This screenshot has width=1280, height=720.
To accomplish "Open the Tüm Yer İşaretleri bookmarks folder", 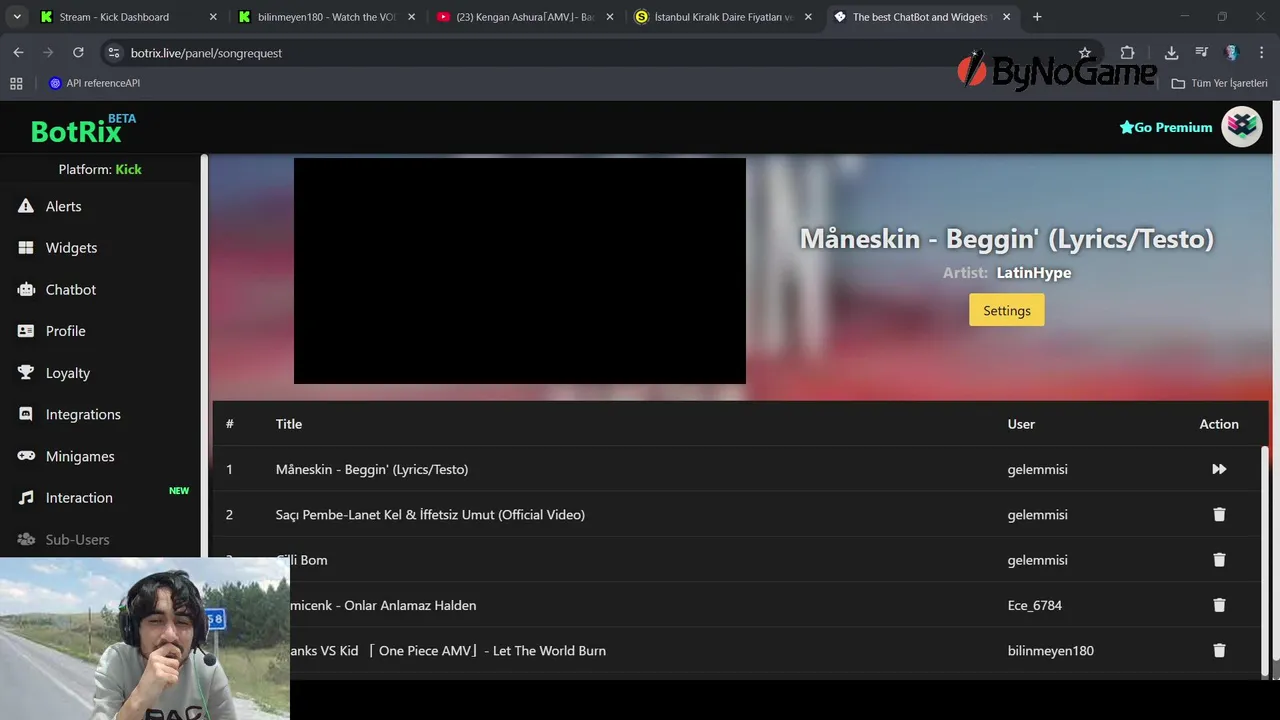I will (x=1220, y=83).
